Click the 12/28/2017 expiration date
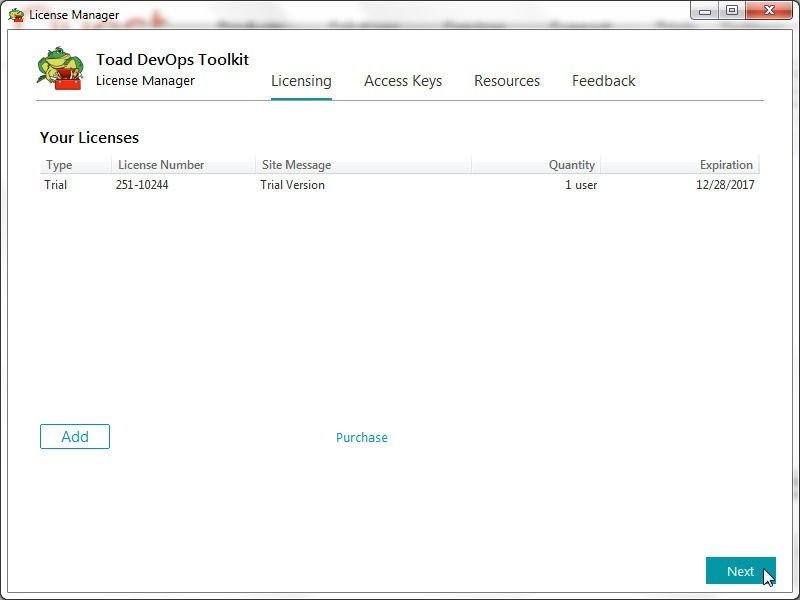 [x=726, y=185]
